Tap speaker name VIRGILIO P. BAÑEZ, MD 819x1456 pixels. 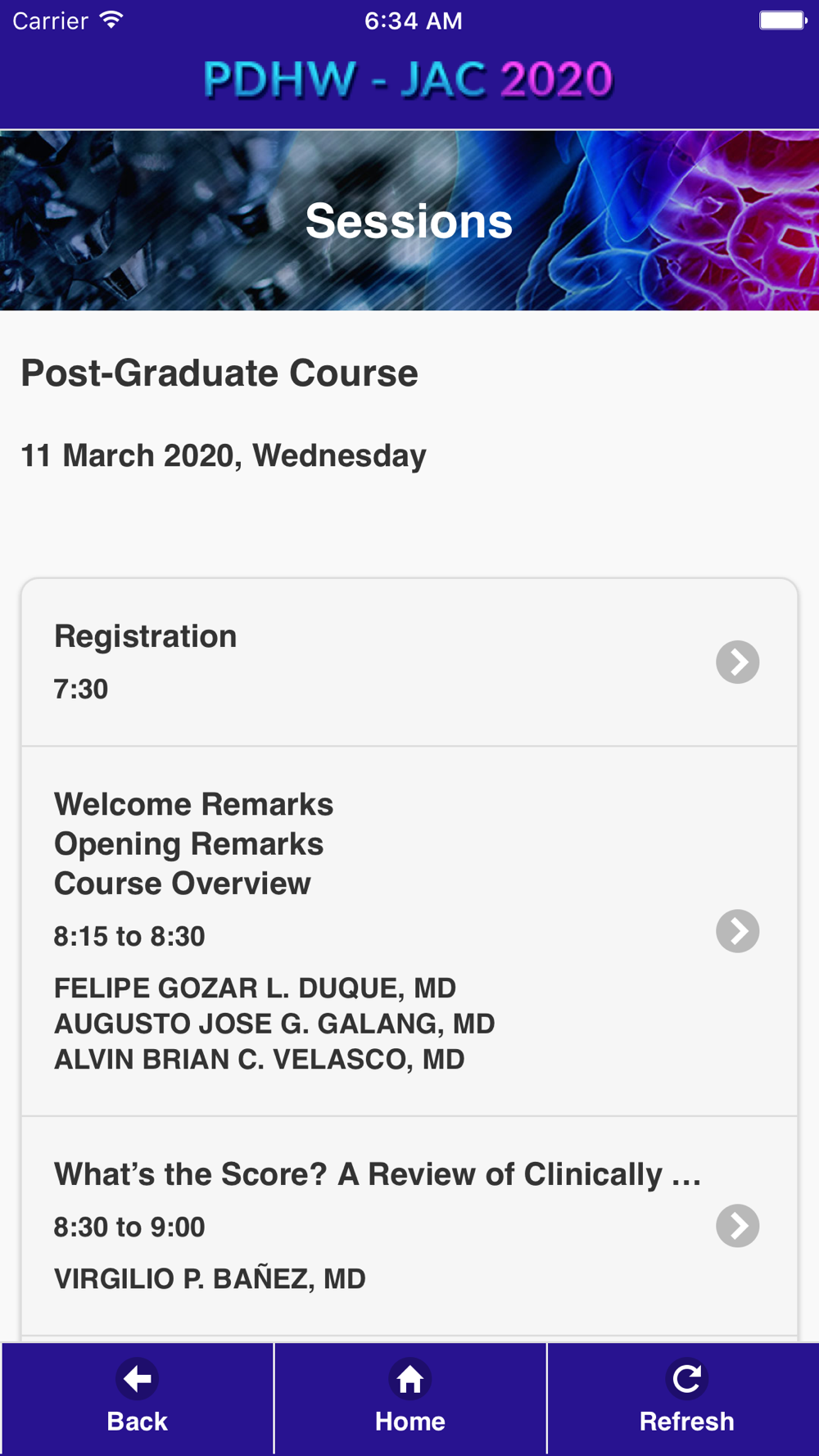tap(210, 1278)
